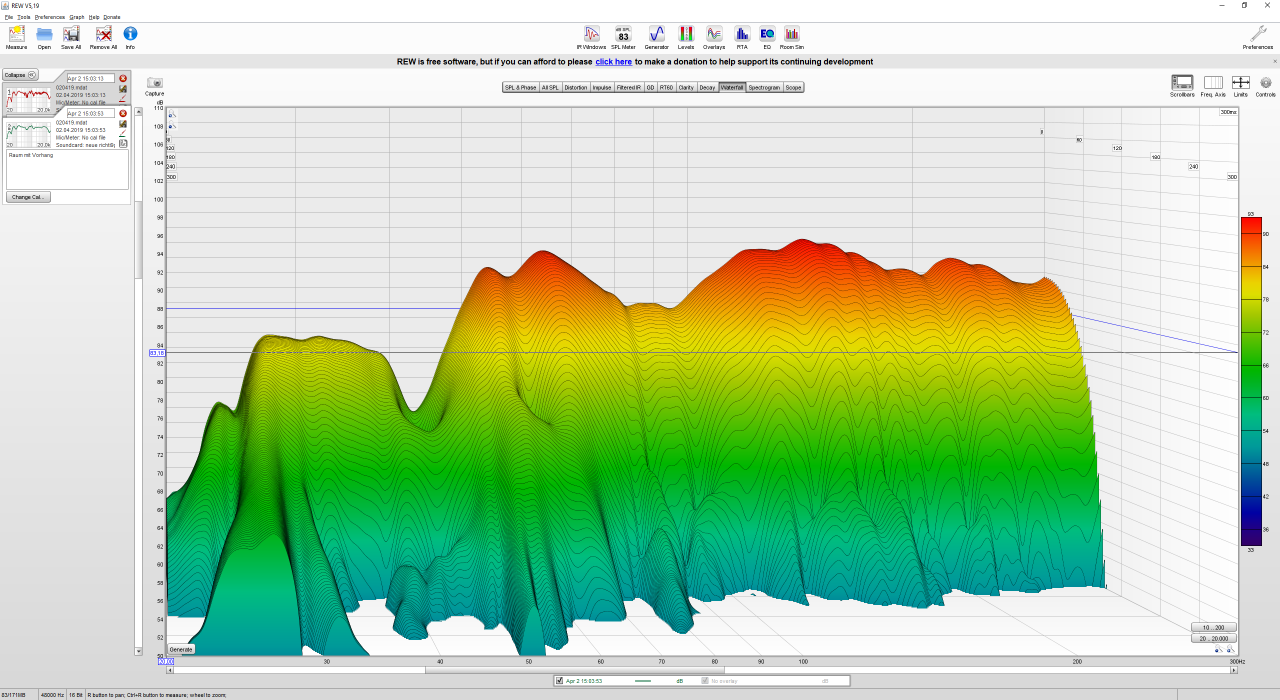Select the SPL & Phase graph tab
The height and width of the screenshot is (700, 1280).
coord(520,87)
